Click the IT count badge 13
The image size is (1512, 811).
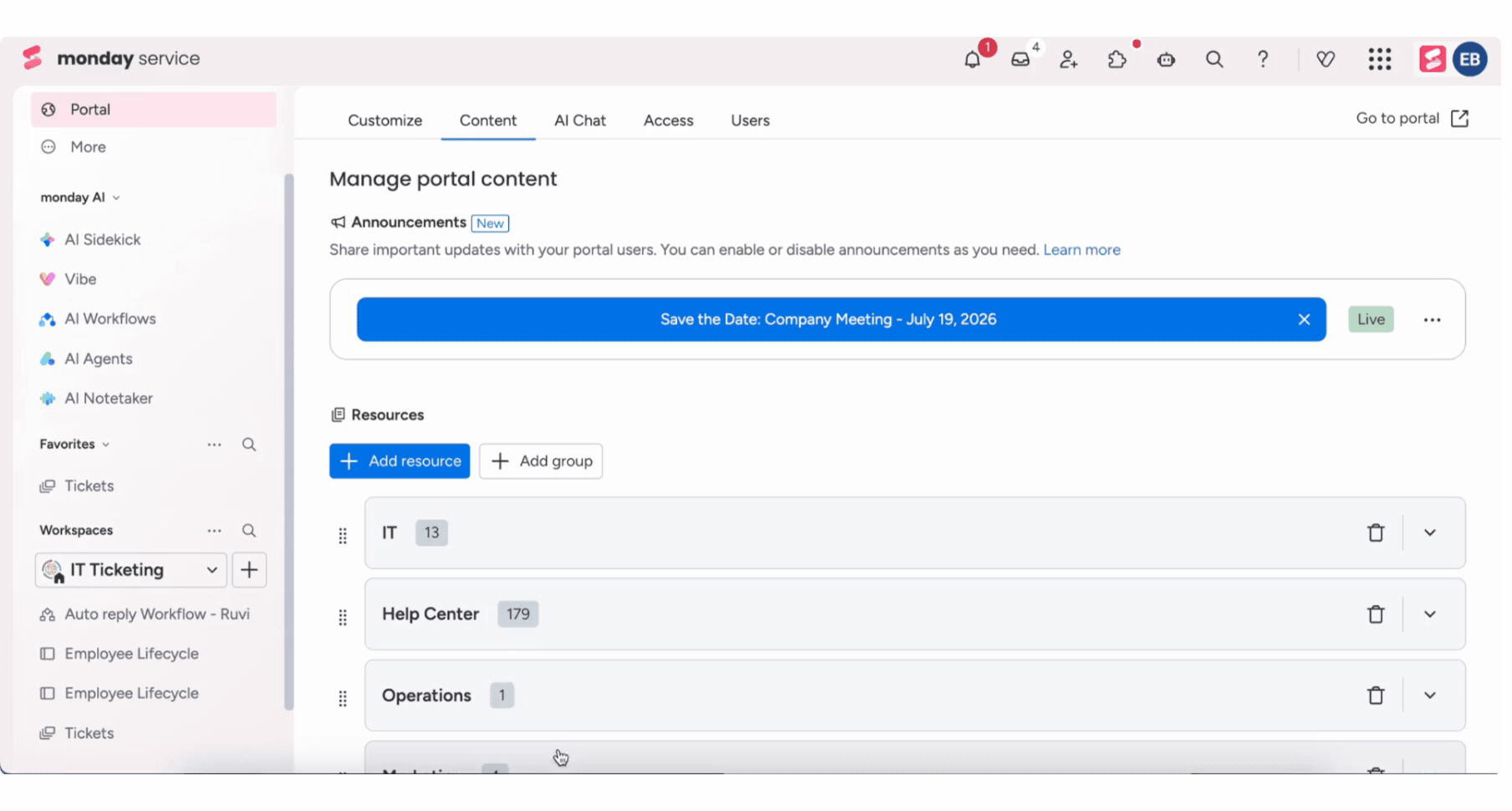(431, 533)
